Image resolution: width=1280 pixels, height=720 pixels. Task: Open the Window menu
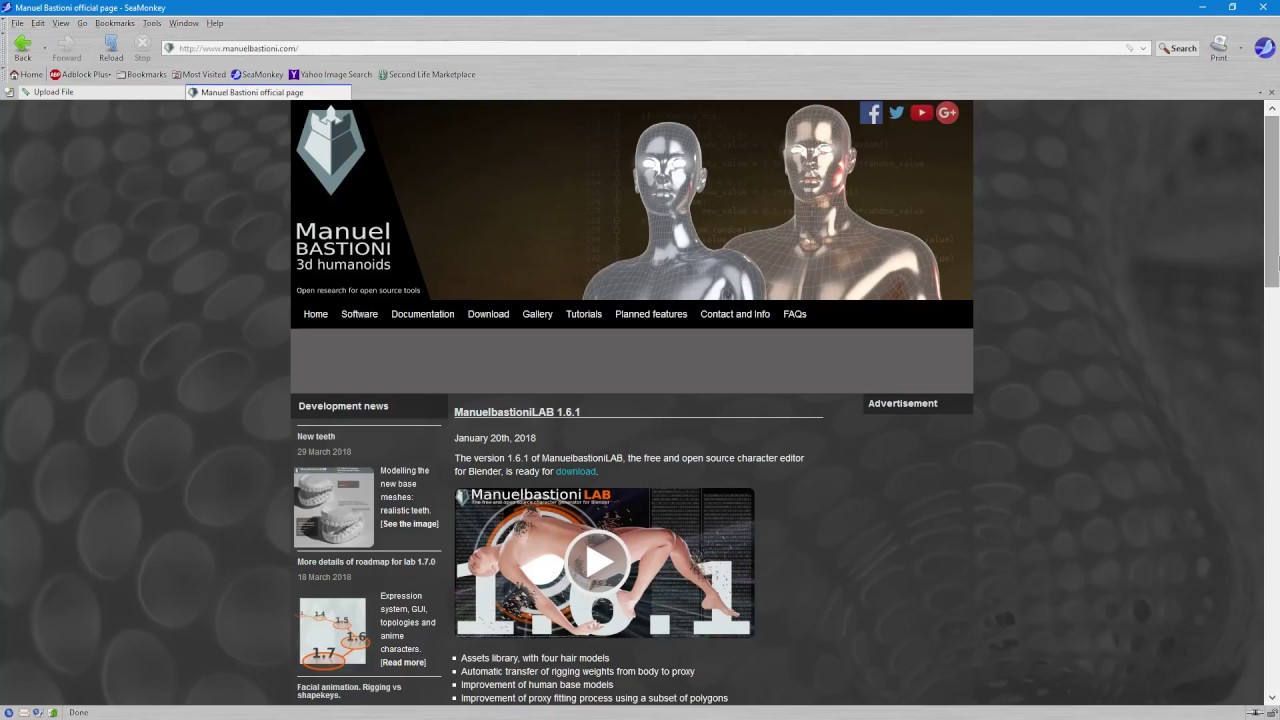click(x=184, y=23)
